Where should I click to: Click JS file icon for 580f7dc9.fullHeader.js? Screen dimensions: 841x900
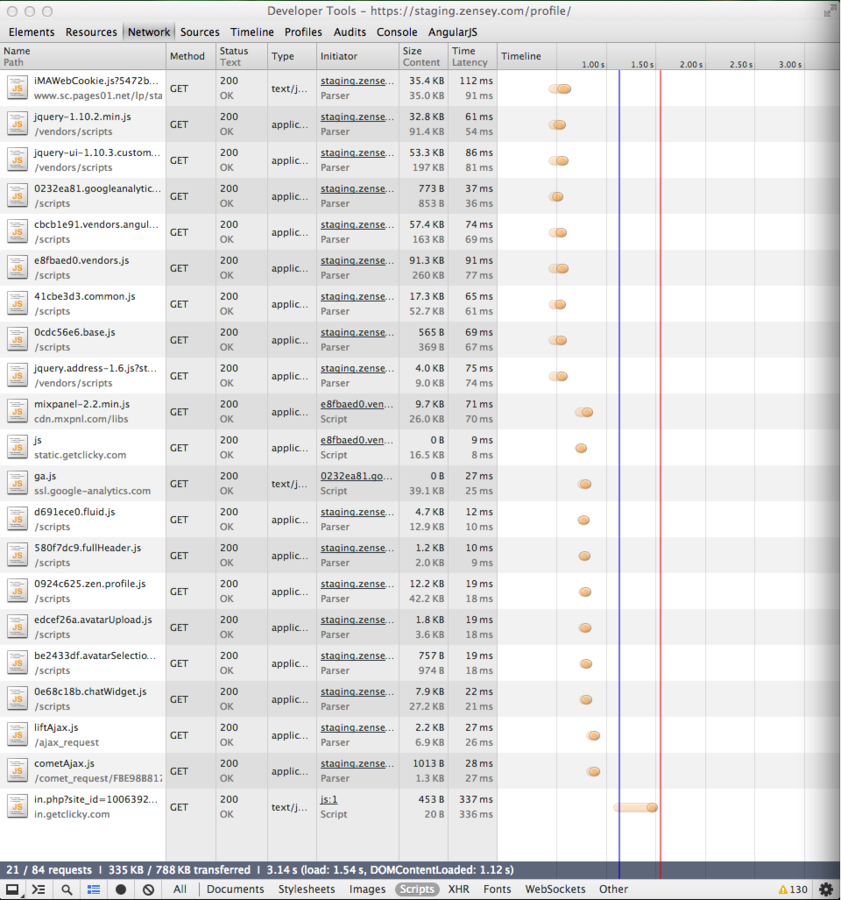click(17, 556)
